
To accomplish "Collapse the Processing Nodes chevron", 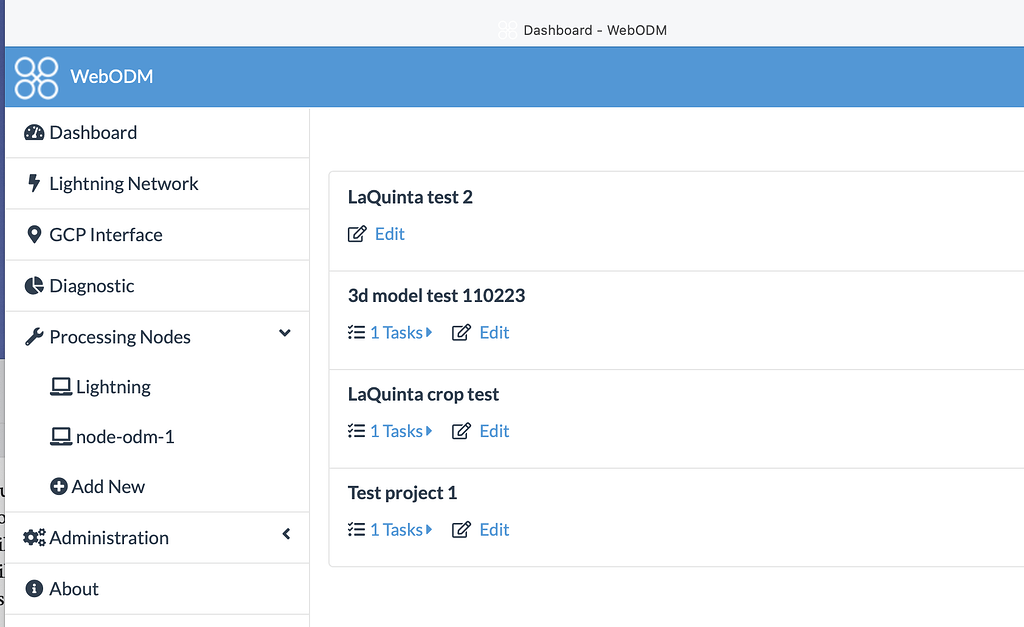I will click(x=285, y=334).
